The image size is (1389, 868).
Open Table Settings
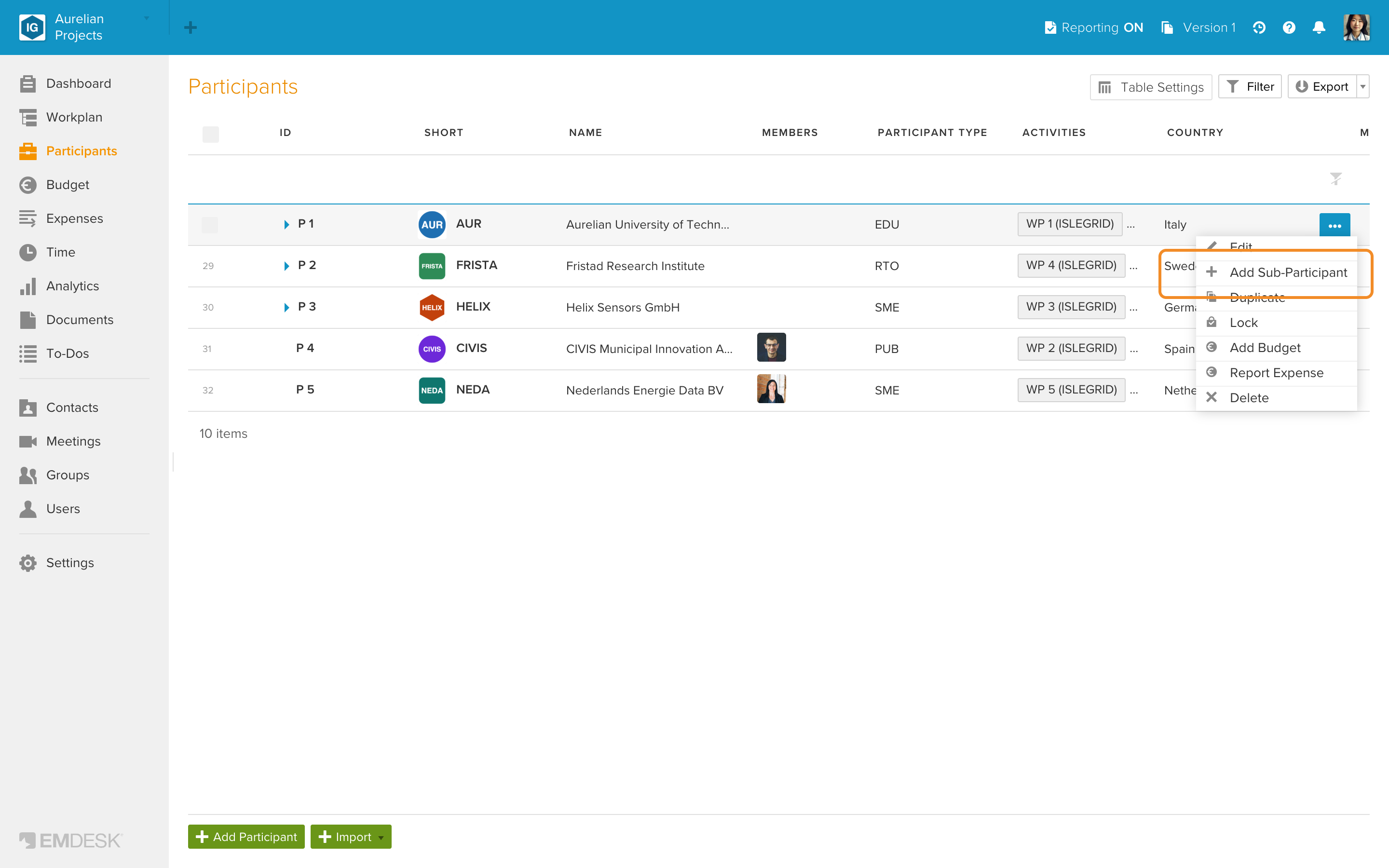point(1151,87)
